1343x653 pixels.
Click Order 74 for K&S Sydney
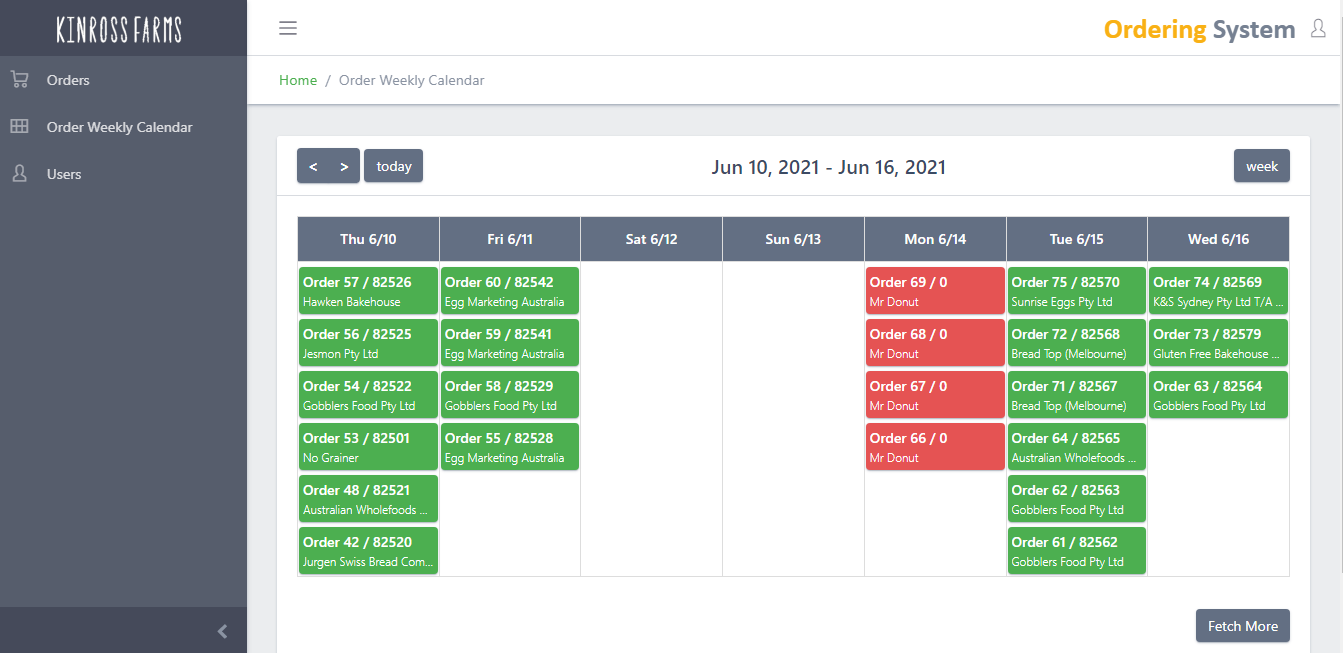point(1217,291)
